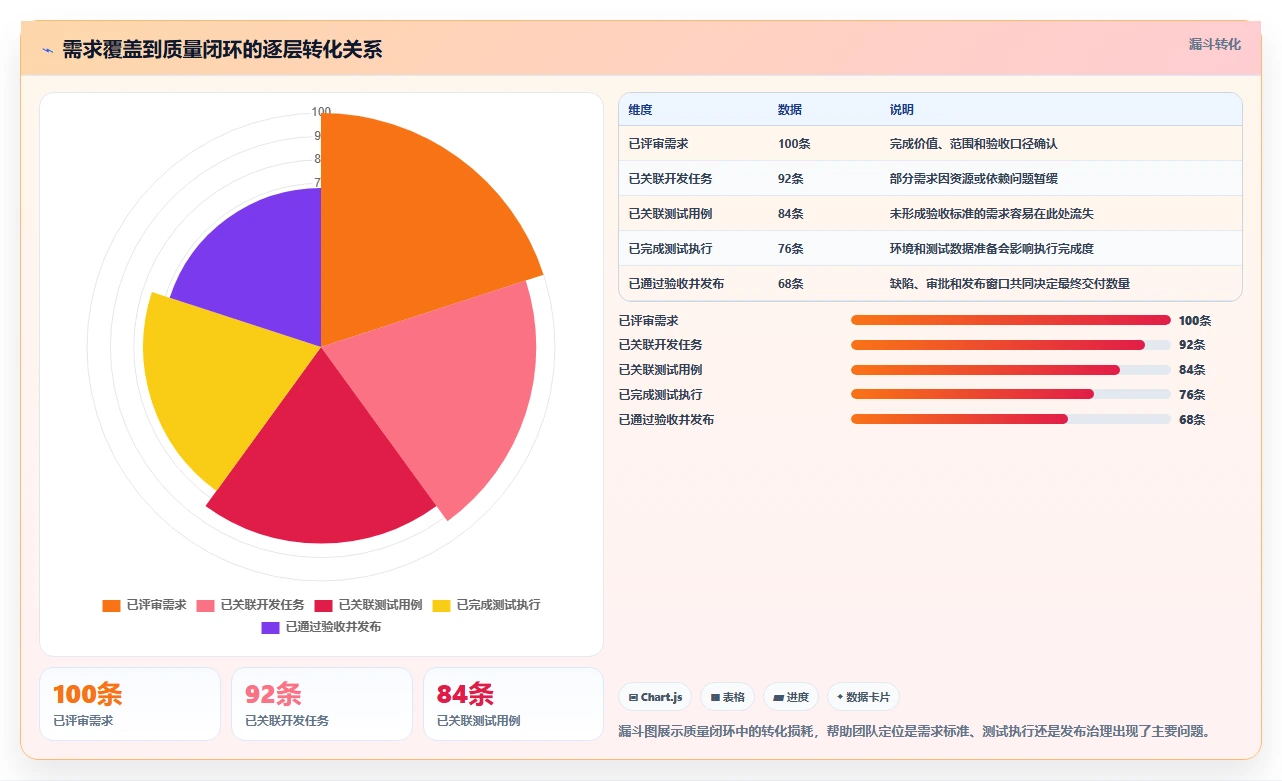Toggle 已完成测试执行 legend entry in chart
The image size is (1282, 781).
pyautogui.click(x=487, y=605)
